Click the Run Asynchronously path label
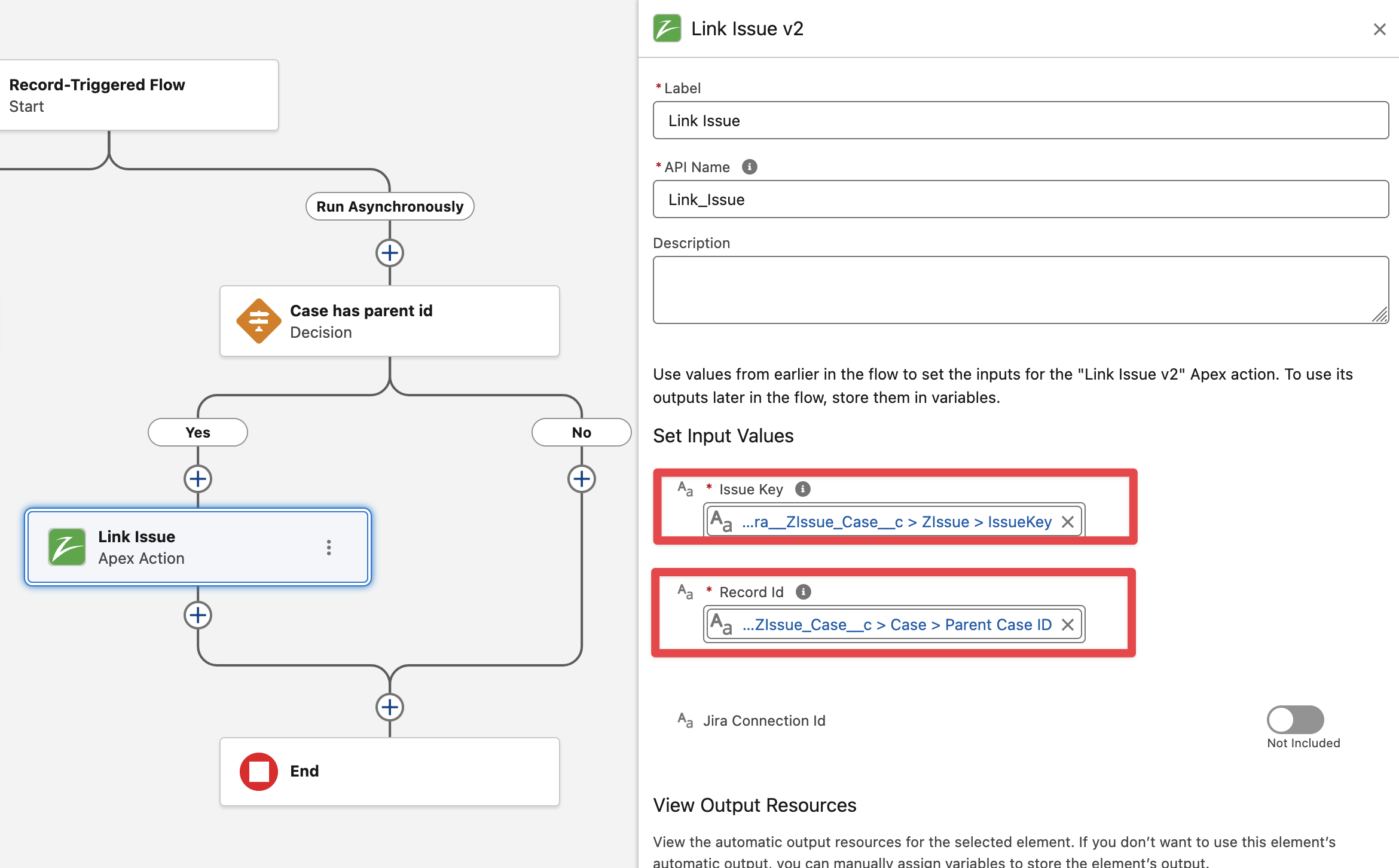Image resolution: width=1399 pixels, height=868 pixels. pos(390,206)
